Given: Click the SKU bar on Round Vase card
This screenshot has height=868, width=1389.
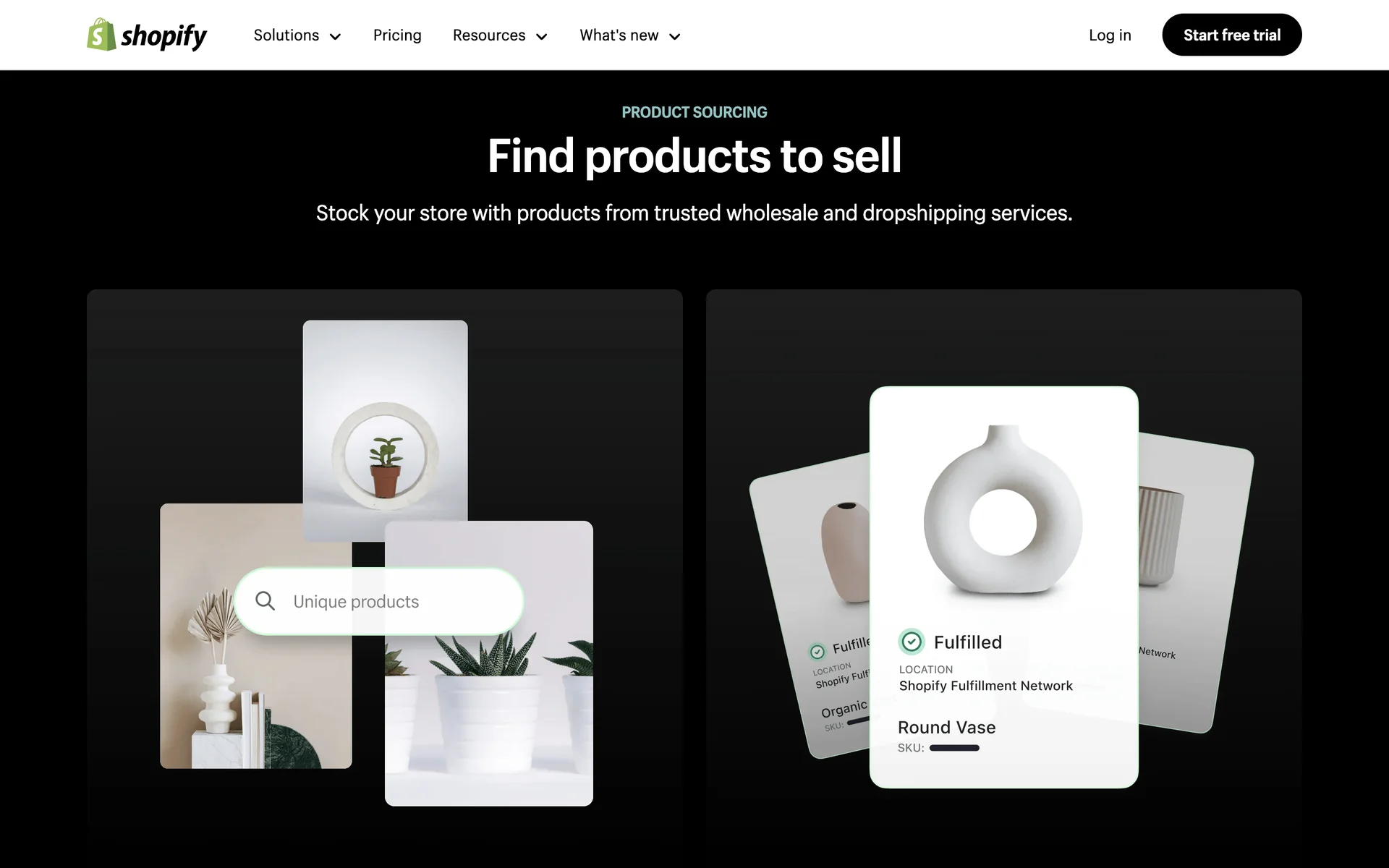Looking at the screenshot, I should pyautogui.click(x=954, y=748).
